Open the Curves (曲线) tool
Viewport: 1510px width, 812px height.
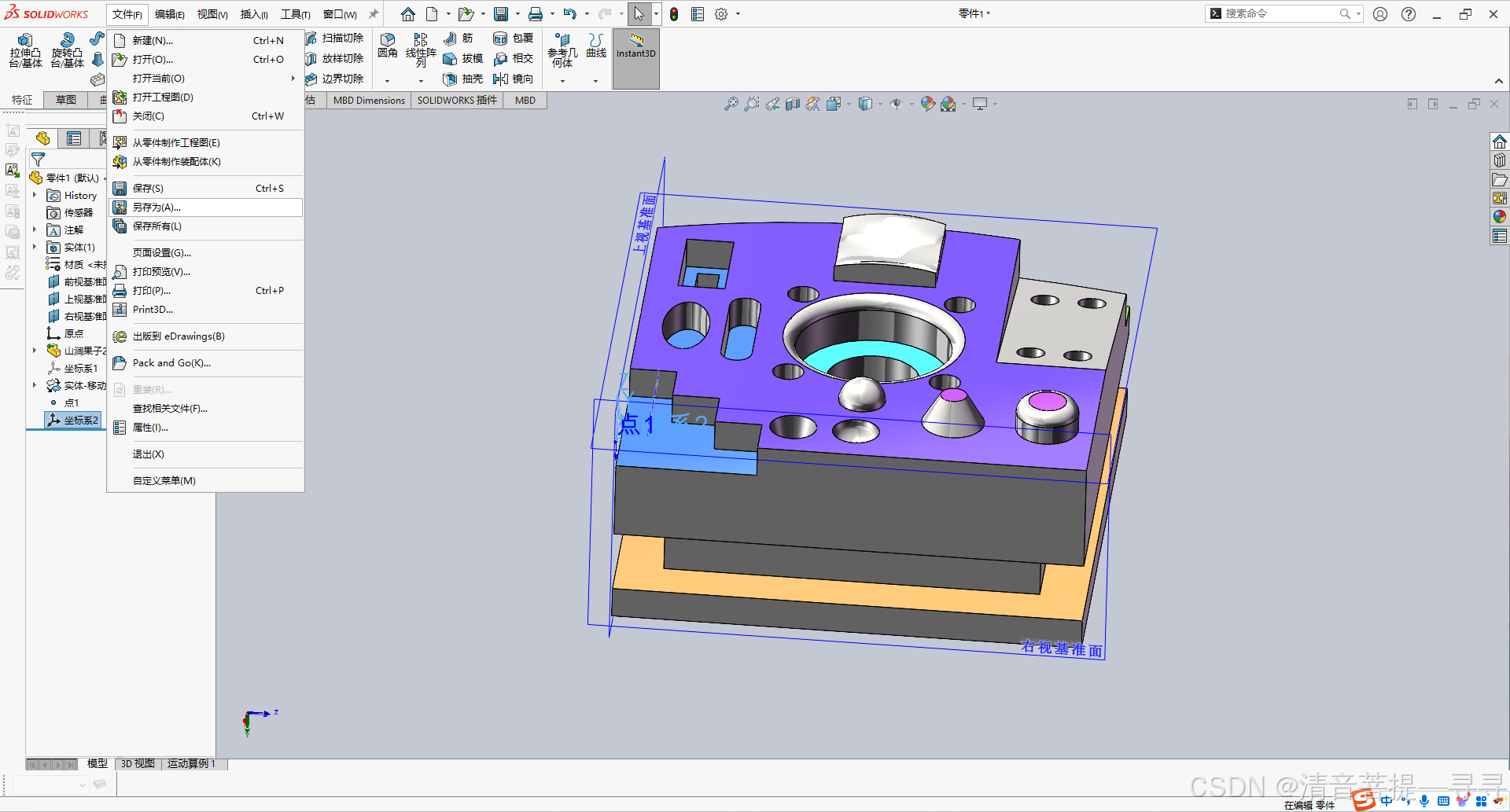(596, 46)
